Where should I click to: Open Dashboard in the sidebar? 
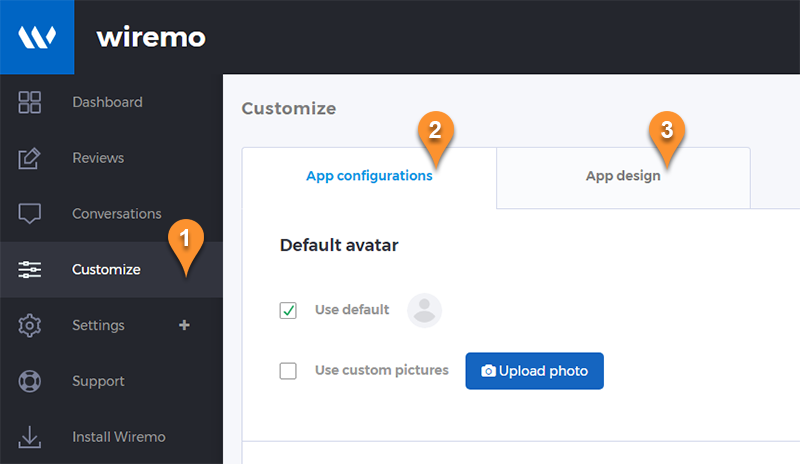pyautogui.click(x=111, y=102)
